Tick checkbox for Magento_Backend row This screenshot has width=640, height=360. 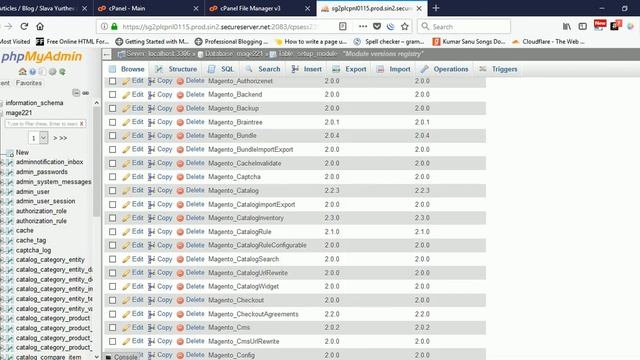(112, 95)
